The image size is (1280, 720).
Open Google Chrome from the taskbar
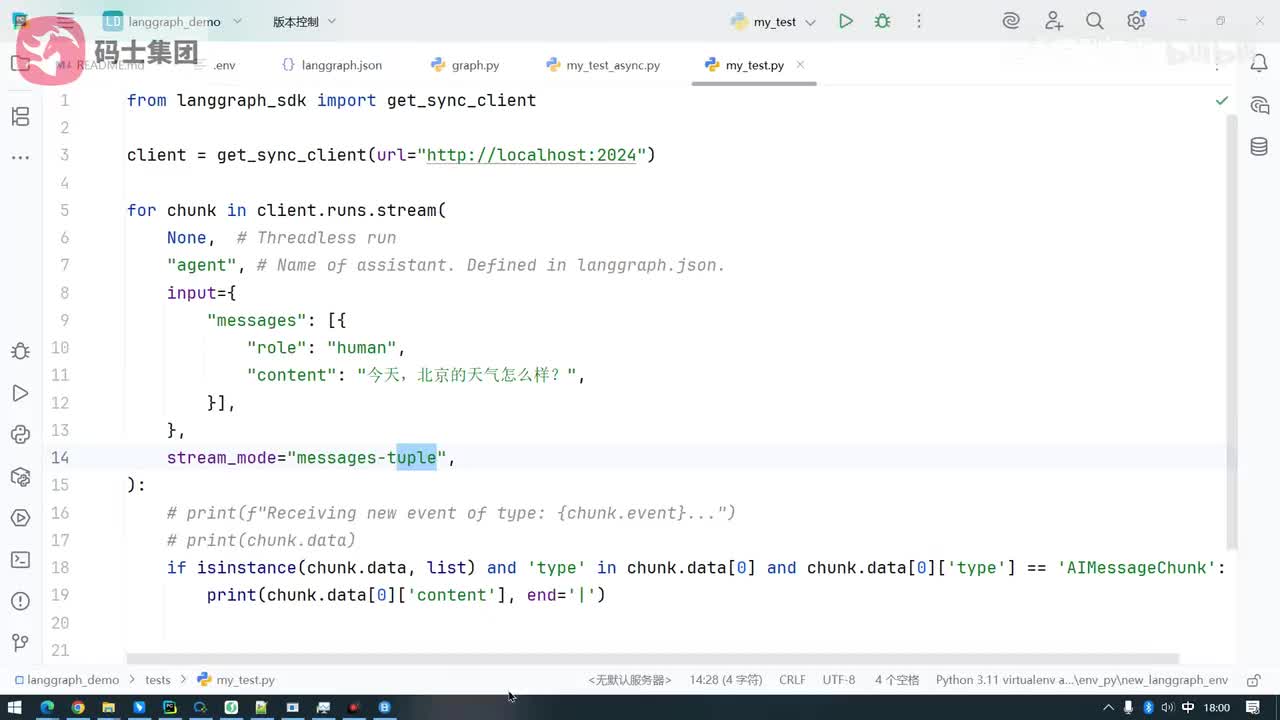[x=77, y=707]
